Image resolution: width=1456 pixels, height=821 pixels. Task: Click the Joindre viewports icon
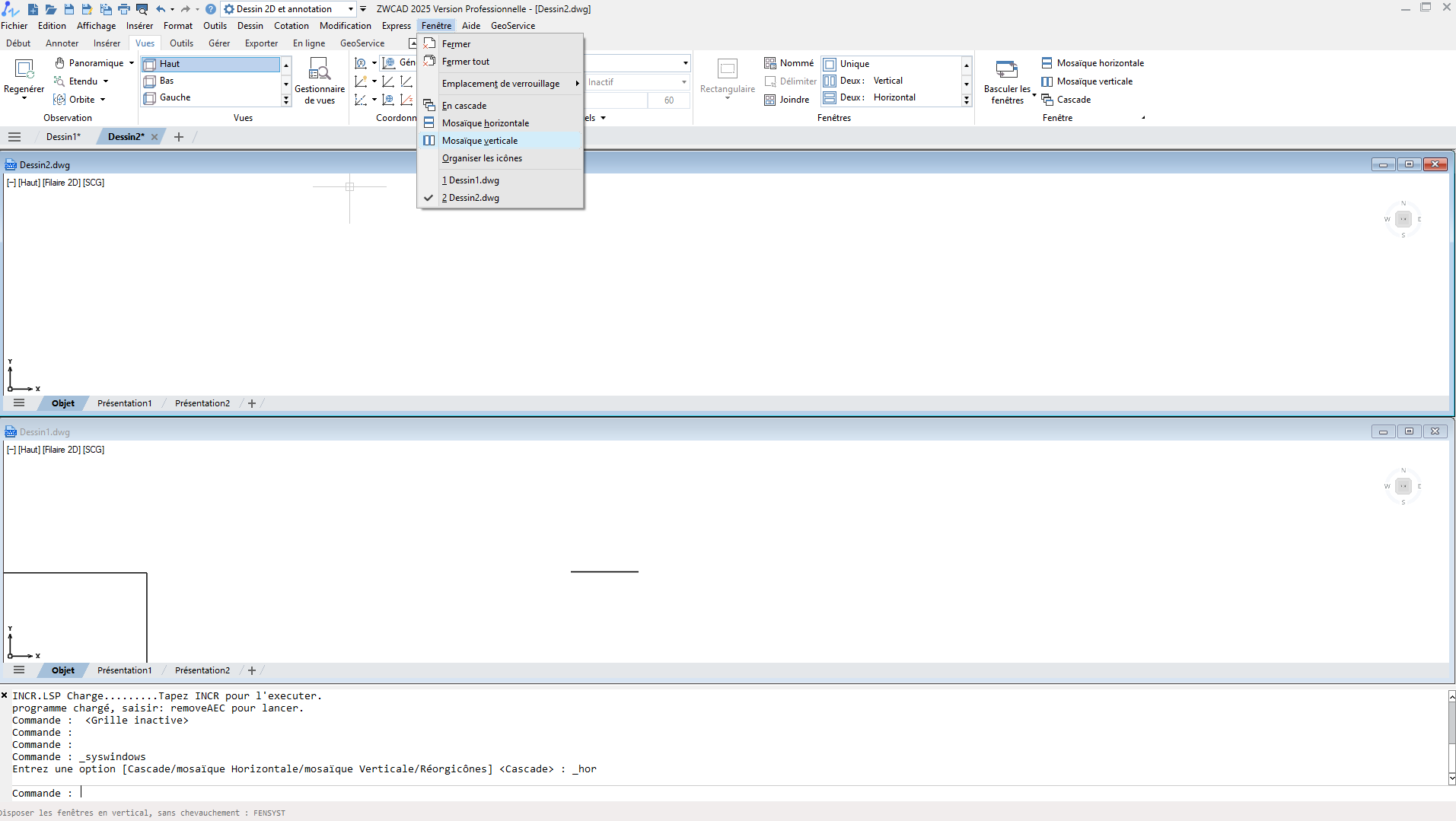pos(770,100)
